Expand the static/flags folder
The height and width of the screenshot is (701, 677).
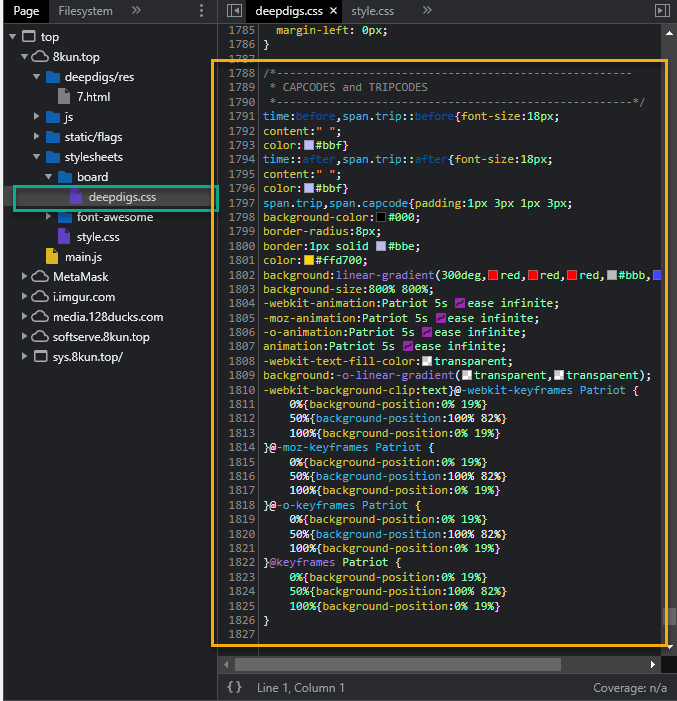37,136
